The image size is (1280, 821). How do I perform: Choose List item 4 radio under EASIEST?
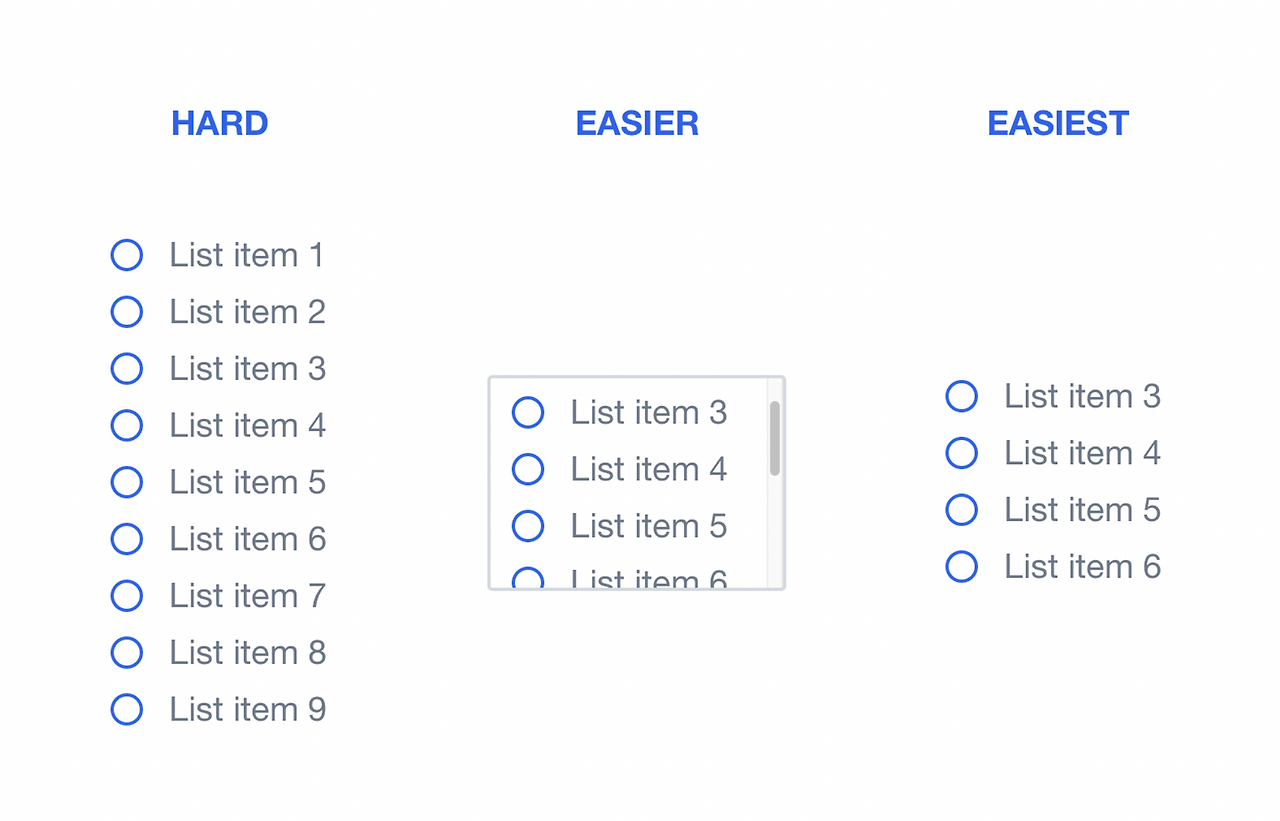[962, 453]
